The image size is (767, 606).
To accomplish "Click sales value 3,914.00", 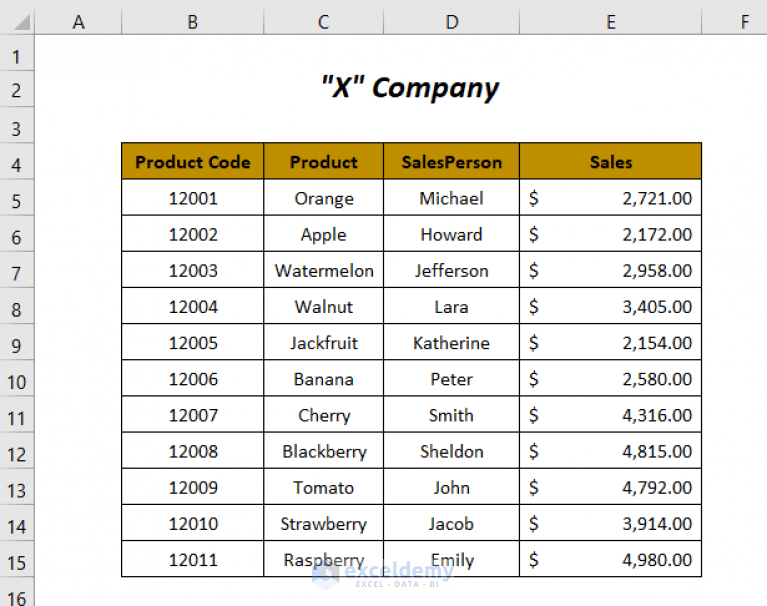I will 610,523.
